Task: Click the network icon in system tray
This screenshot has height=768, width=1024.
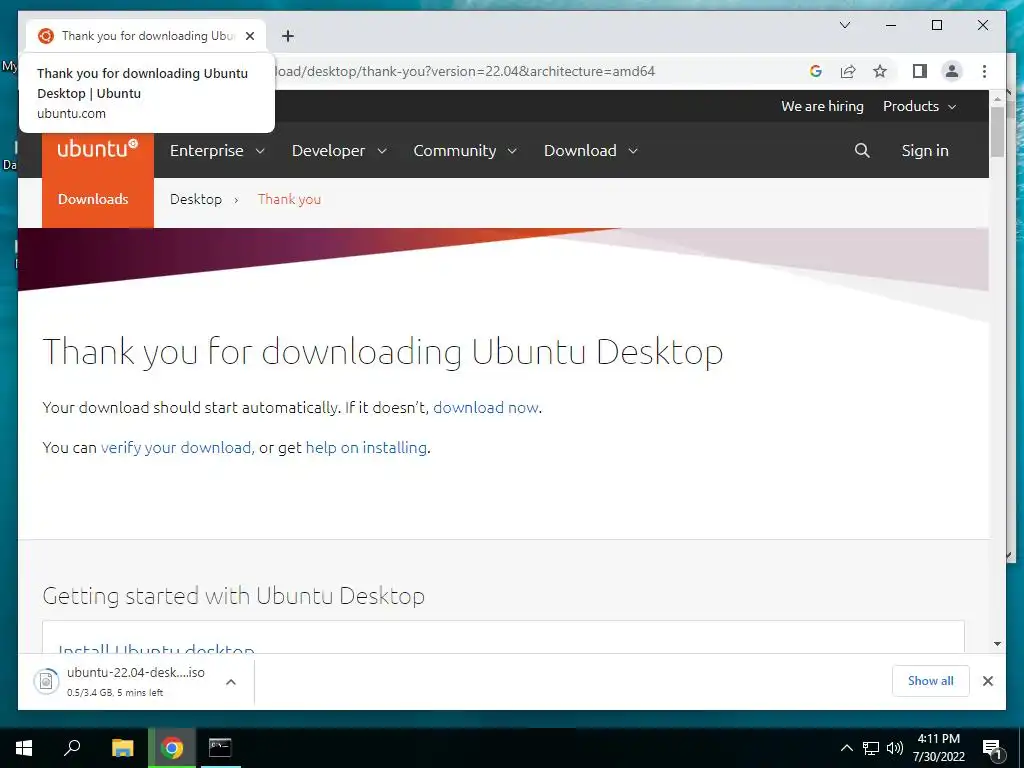Action: pyautogui.click(x=871, y=748)
